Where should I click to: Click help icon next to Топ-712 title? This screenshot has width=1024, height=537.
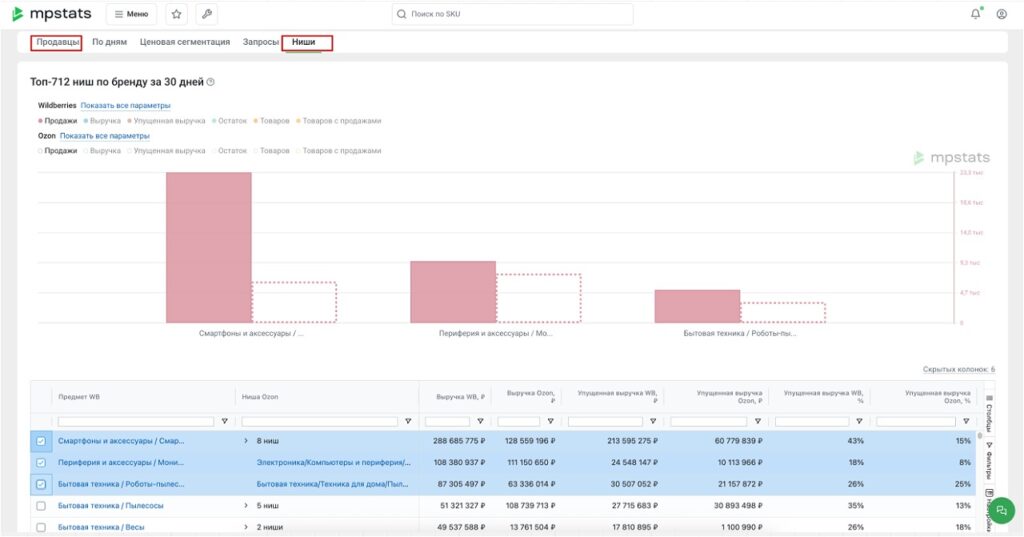(x=211, y=82)
